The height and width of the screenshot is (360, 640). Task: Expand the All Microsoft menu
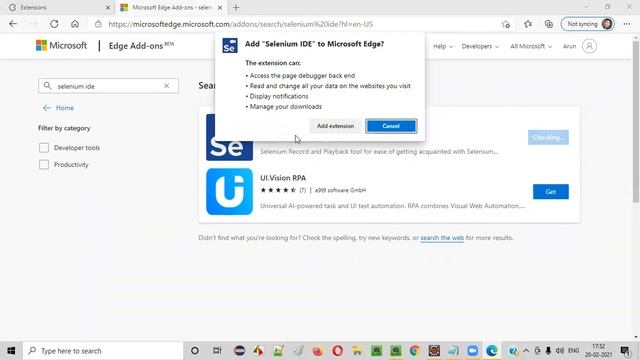531,46
